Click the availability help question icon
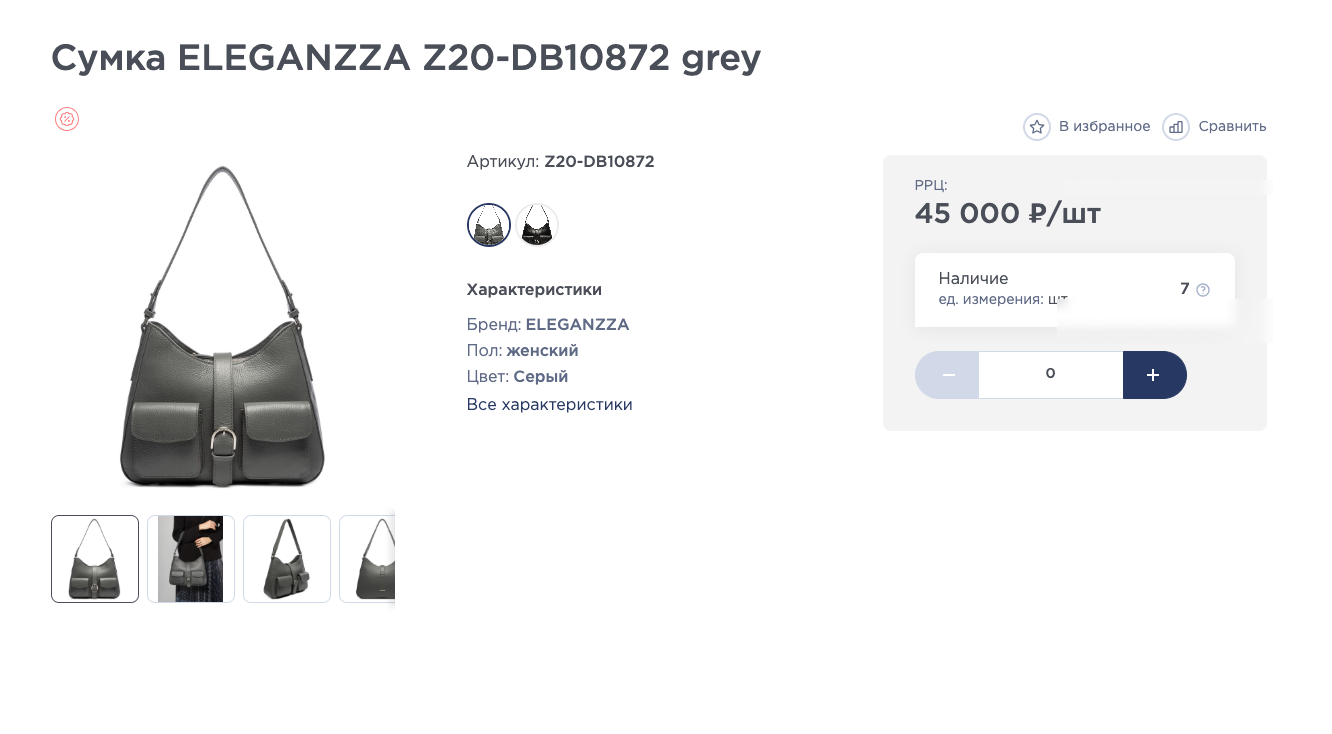The width and height of the screenshot is (1332, 734). (x=1203, y=290)
